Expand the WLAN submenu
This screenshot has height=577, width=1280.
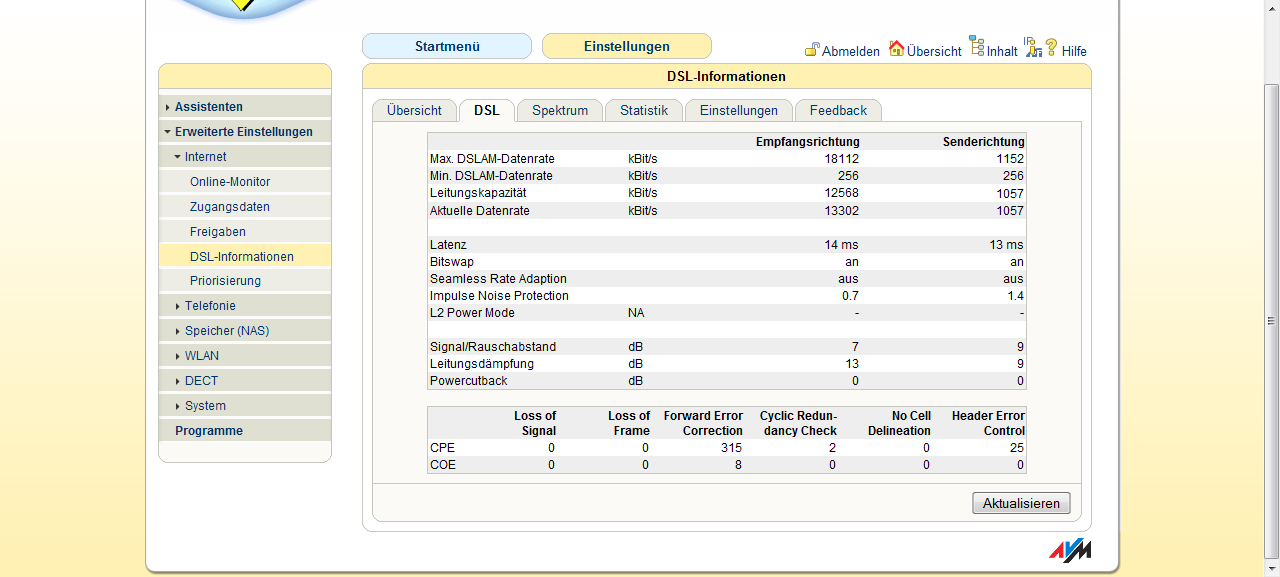pyautogui.click(x=201, y=356)
